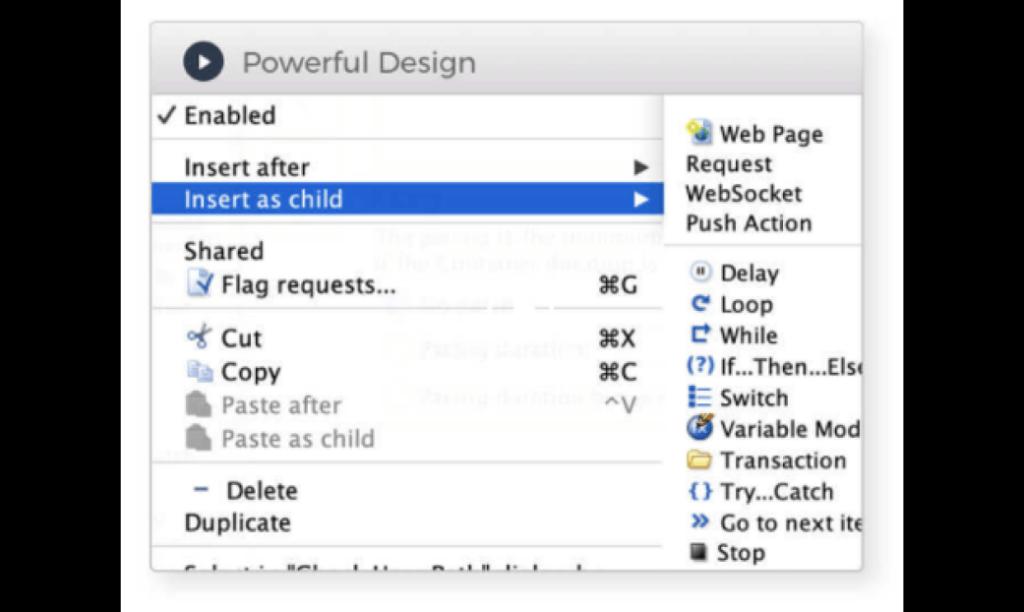Choose Duplicate from the menu

[x=237, y=523]
